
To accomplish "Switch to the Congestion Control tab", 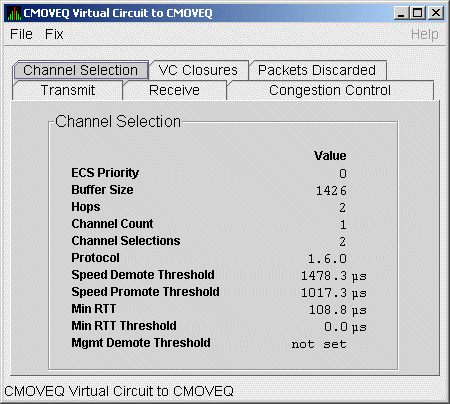I will (x=330, y=90).
